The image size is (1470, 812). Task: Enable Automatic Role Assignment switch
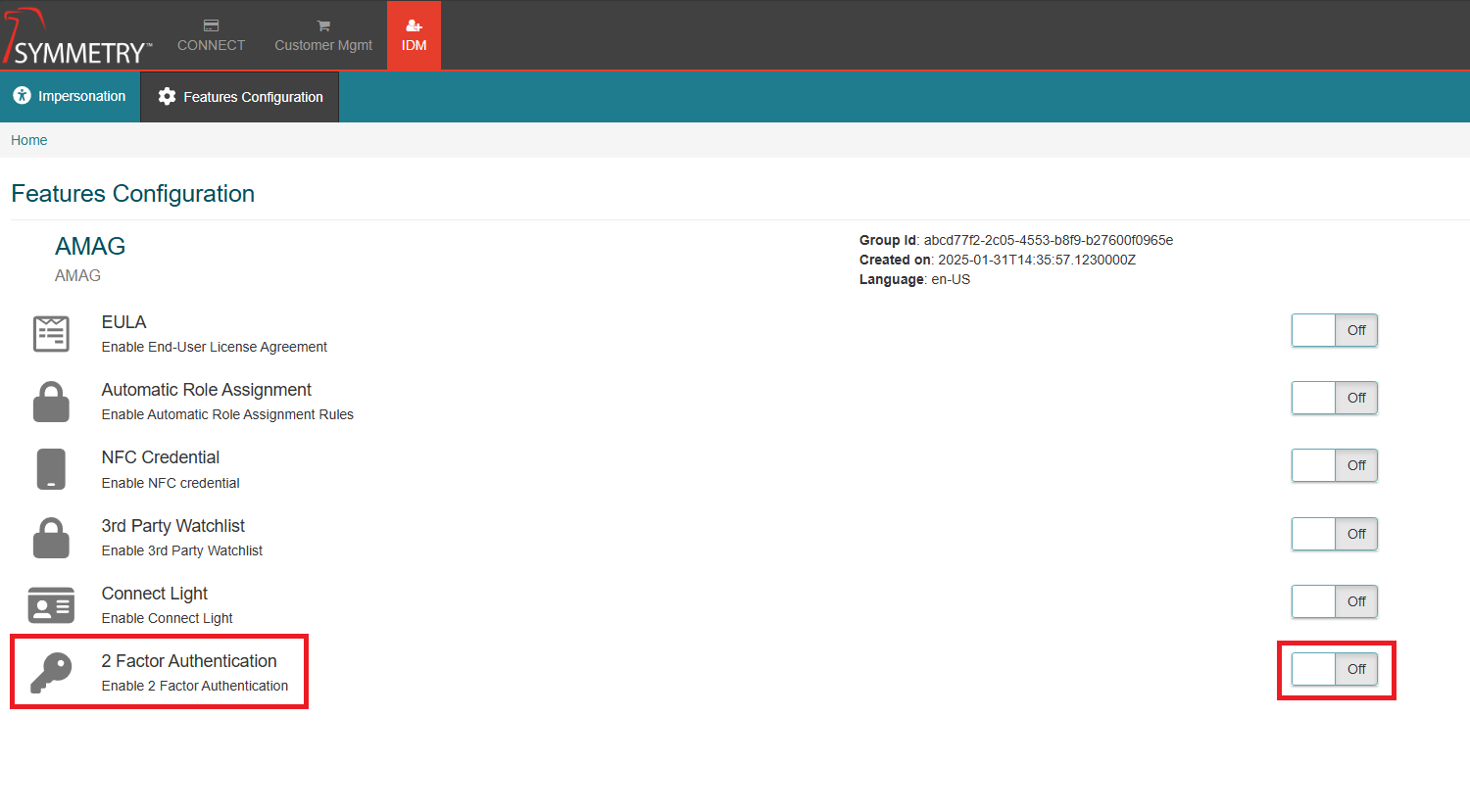pyautogui.click(x=1335, y=398)
